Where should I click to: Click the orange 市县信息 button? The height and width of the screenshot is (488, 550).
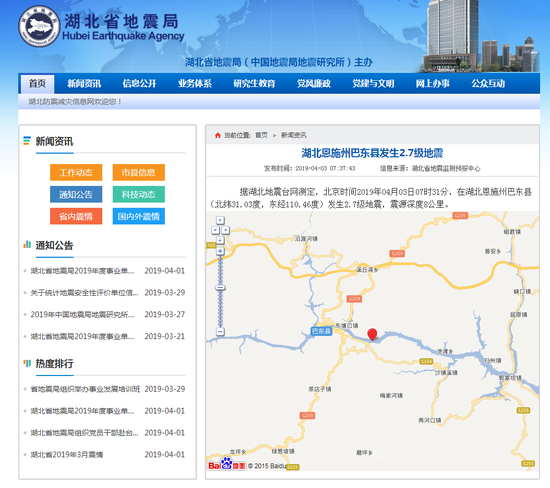click(139, 172)
